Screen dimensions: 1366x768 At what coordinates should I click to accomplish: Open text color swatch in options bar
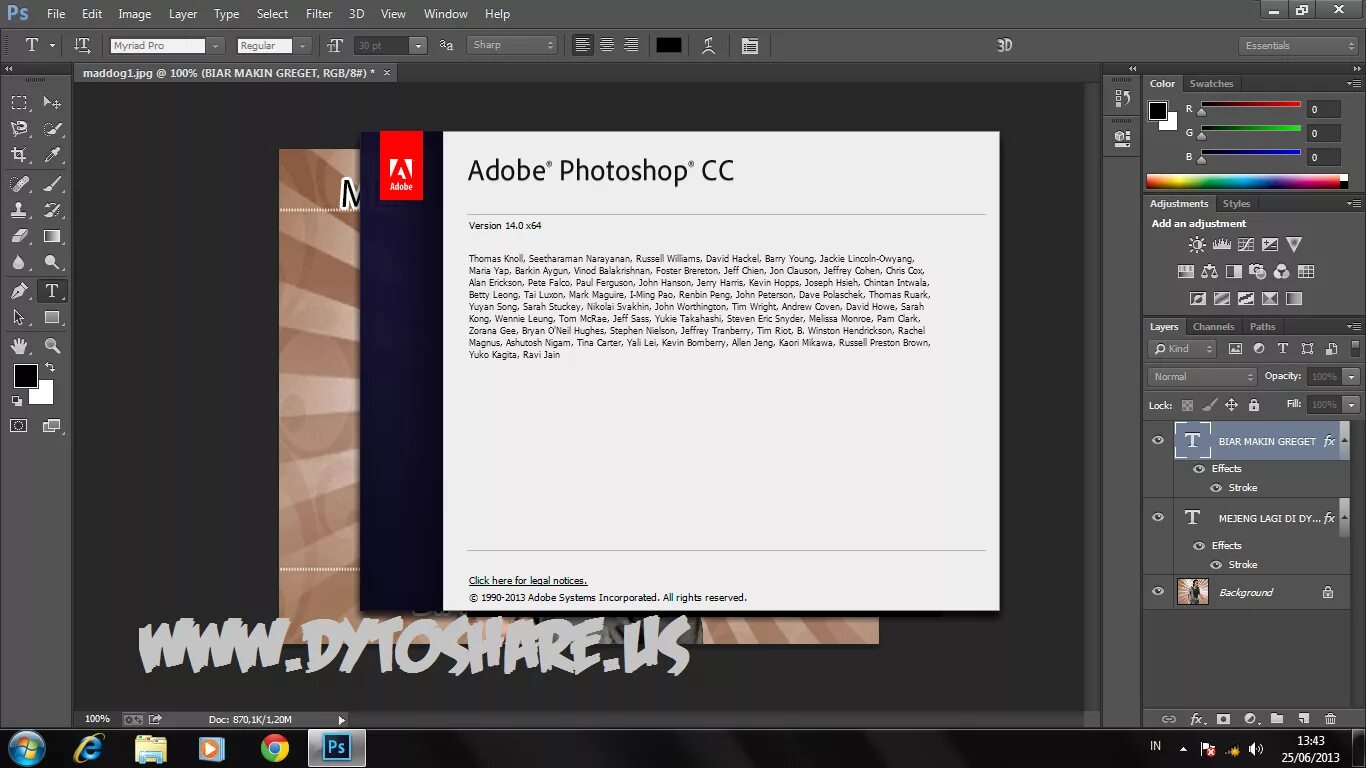click(x=669, y=45)
